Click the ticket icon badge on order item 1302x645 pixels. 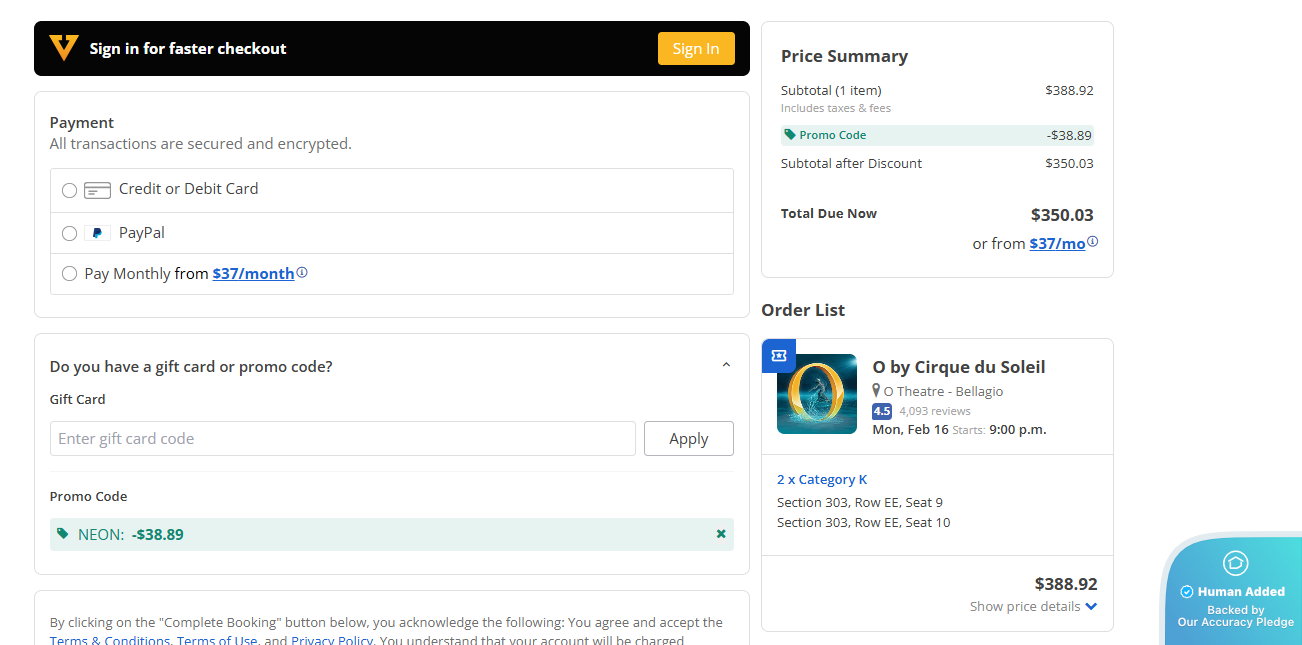[x=779, y=355]
